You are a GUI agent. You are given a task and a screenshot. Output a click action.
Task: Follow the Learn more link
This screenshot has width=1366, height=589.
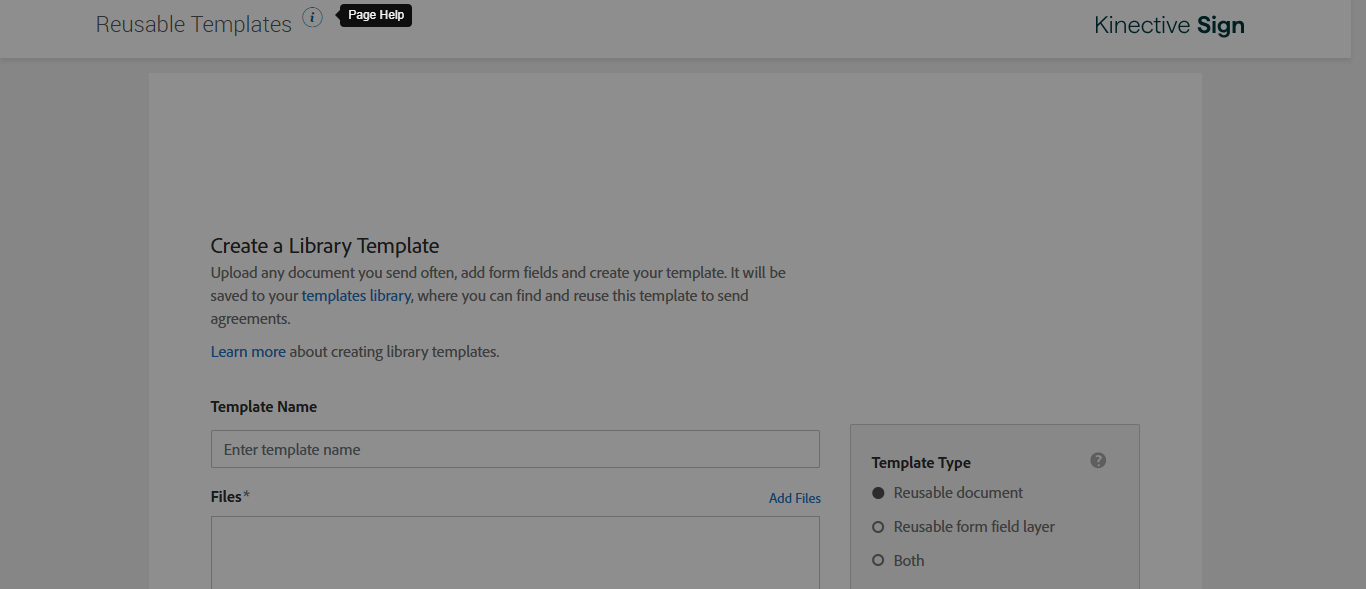click(x=248, y=352)
